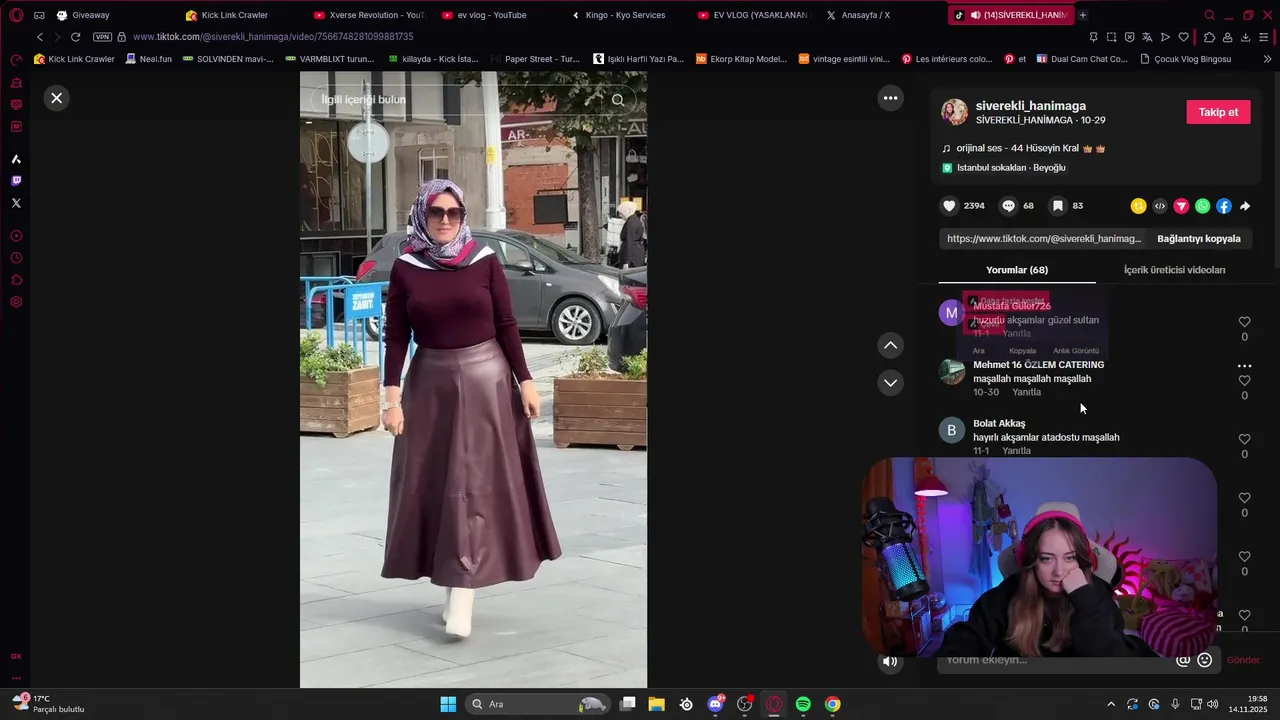Click the TikTok URL in address bar
This screenshot has width=1280, height=720.
(x=273, y=37)
